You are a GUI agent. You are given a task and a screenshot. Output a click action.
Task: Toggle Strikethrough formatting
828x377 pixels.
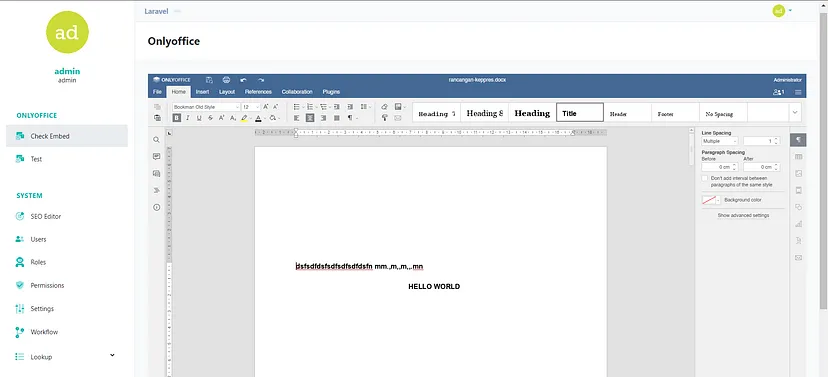(x=210, y=118)
